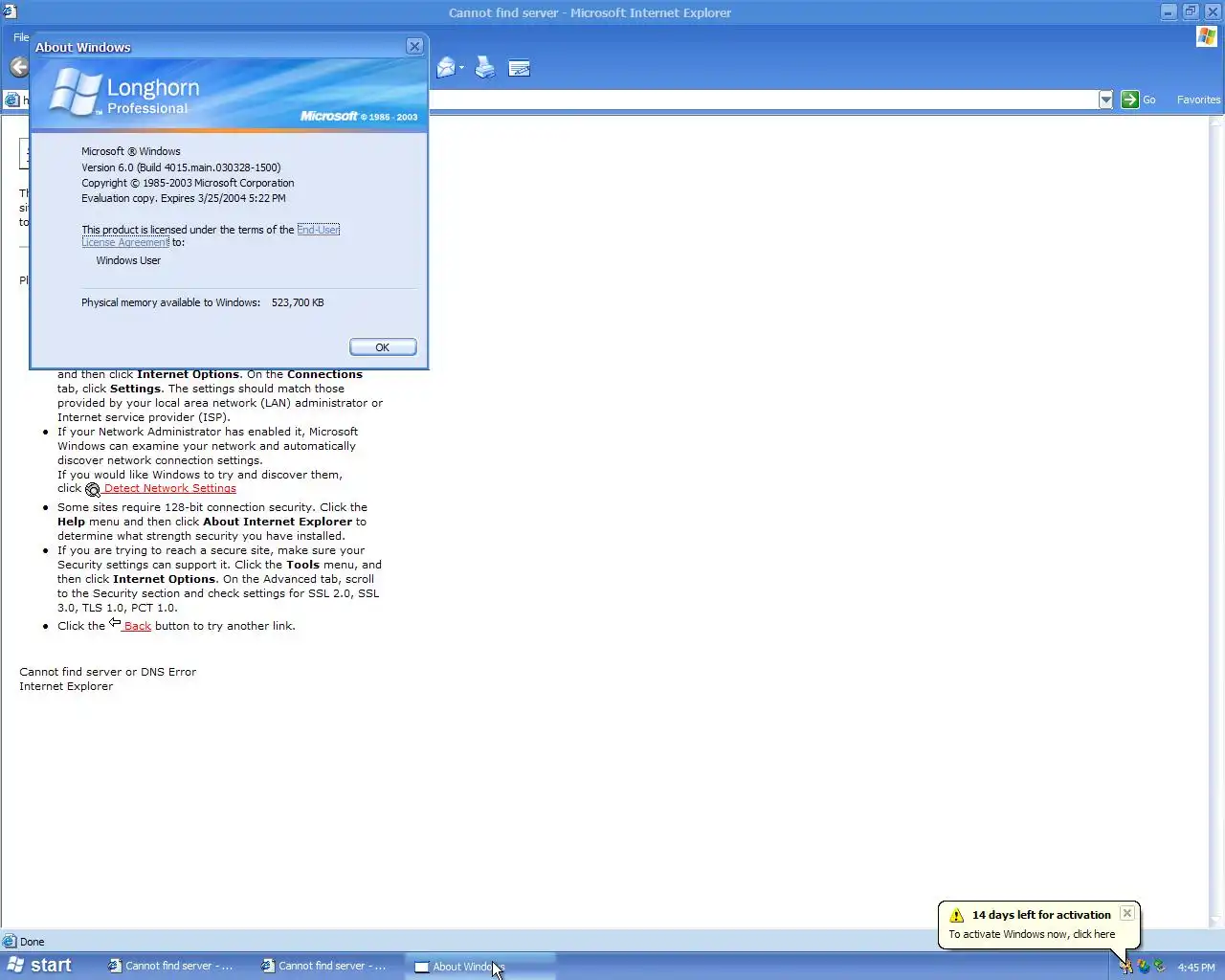
Task: Open the Mail envelope toolbar icon
Action: tap(446, 68)
